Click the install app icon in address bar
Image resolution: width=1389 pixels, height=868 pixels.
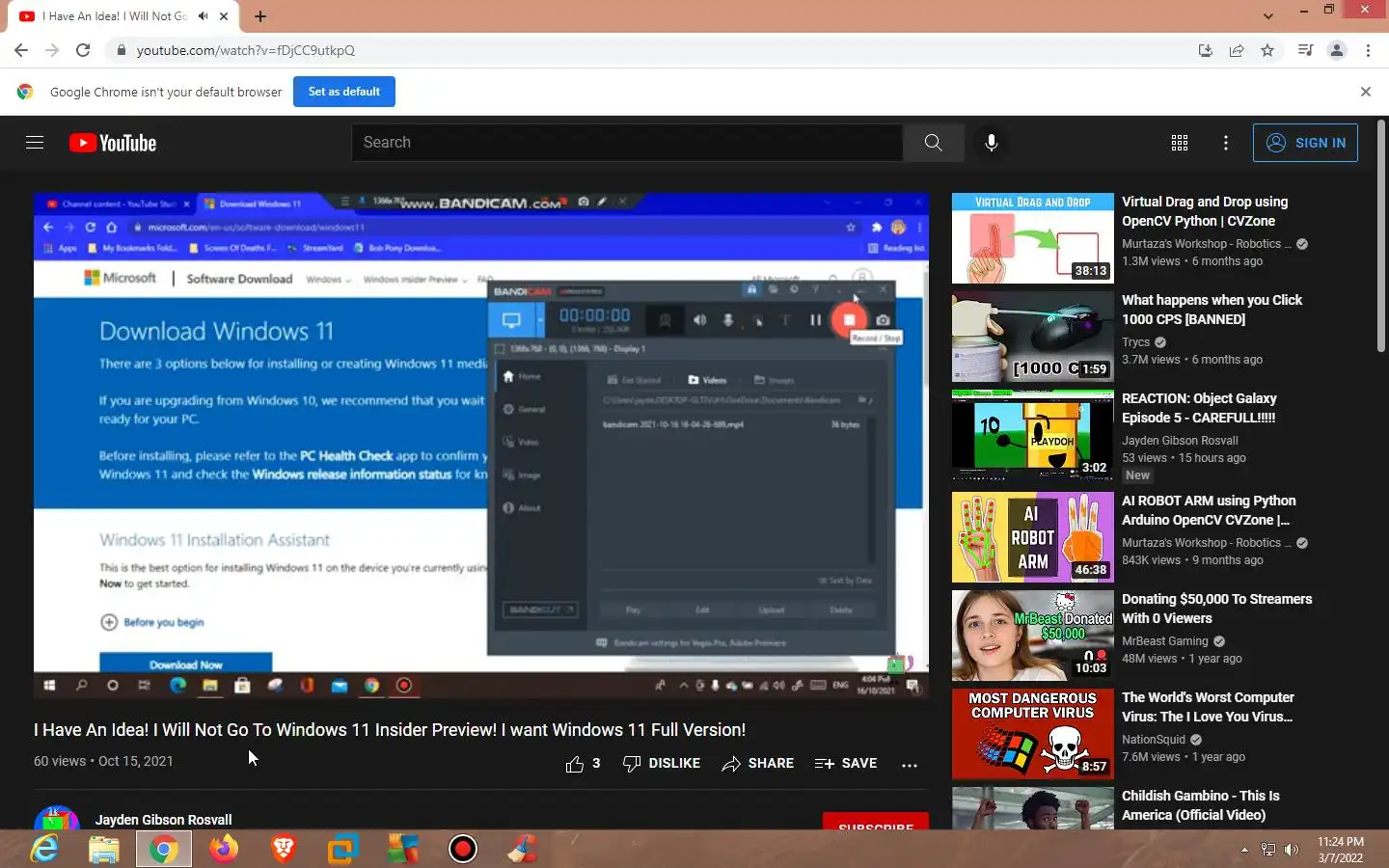[1205, 50]
